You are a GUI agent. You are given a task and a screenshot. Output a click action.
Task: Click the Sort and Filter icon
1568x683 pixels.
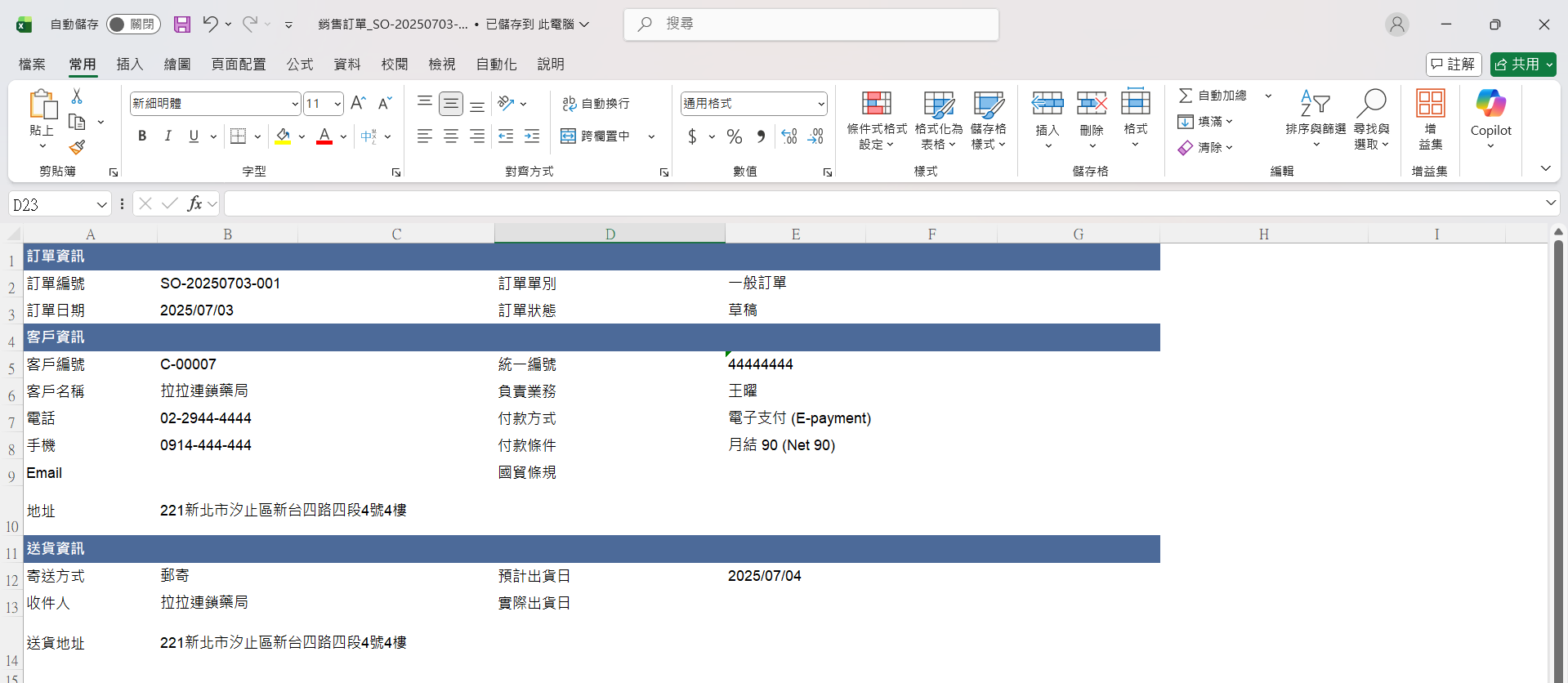coord(1315,120)
